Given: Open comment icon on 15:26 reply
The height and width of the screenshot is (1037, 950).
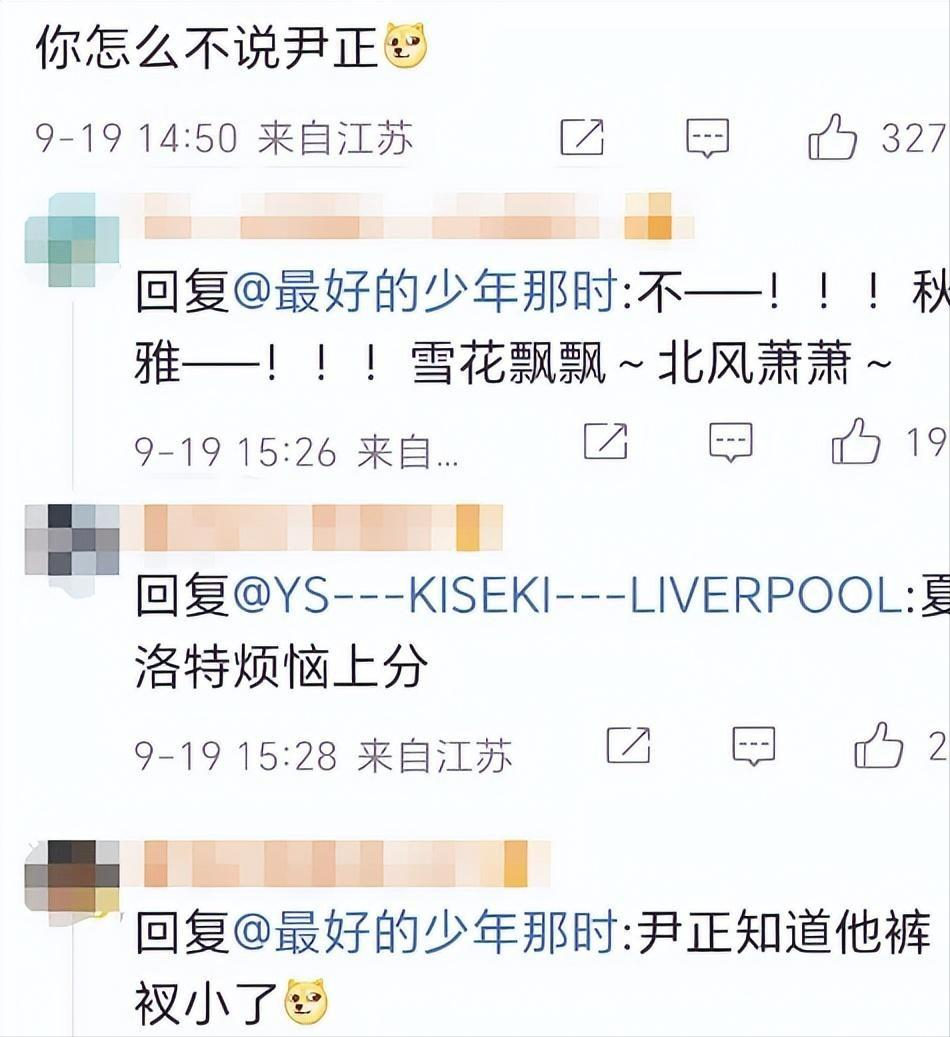Looking at the screenshot, I should click(730, 442).
